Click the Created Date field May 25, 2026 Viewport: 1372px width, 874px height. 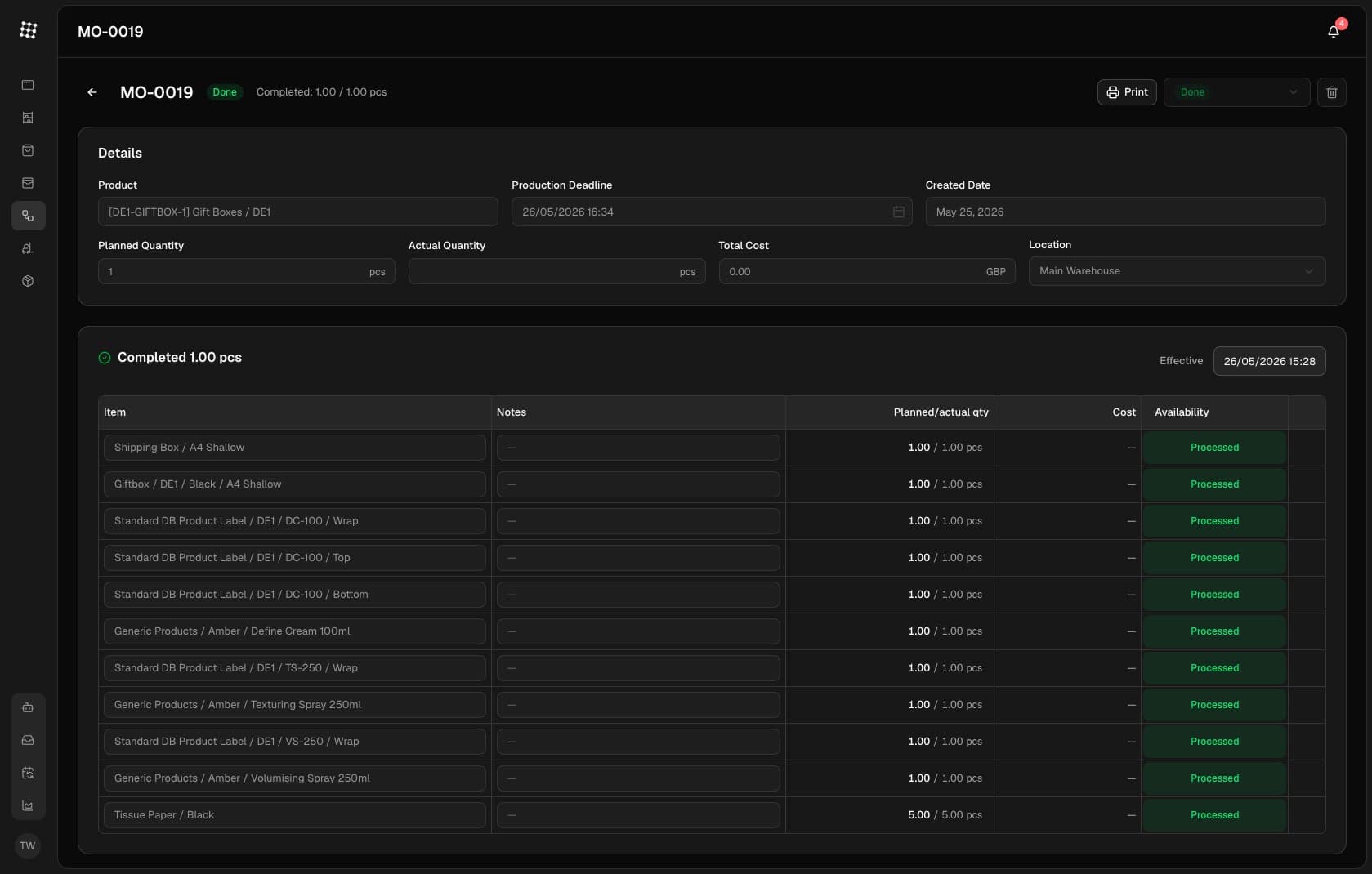(1125, 212)
